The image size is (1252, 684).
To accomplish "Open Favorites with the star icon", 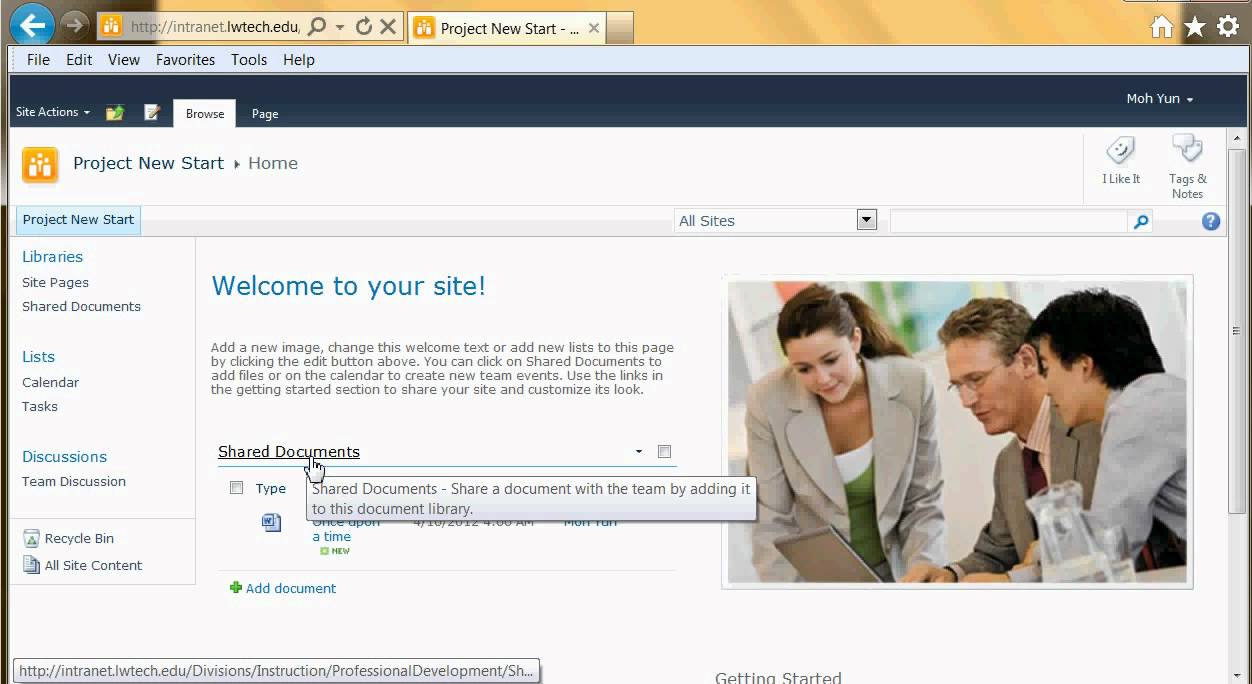I will [1195, 27].
